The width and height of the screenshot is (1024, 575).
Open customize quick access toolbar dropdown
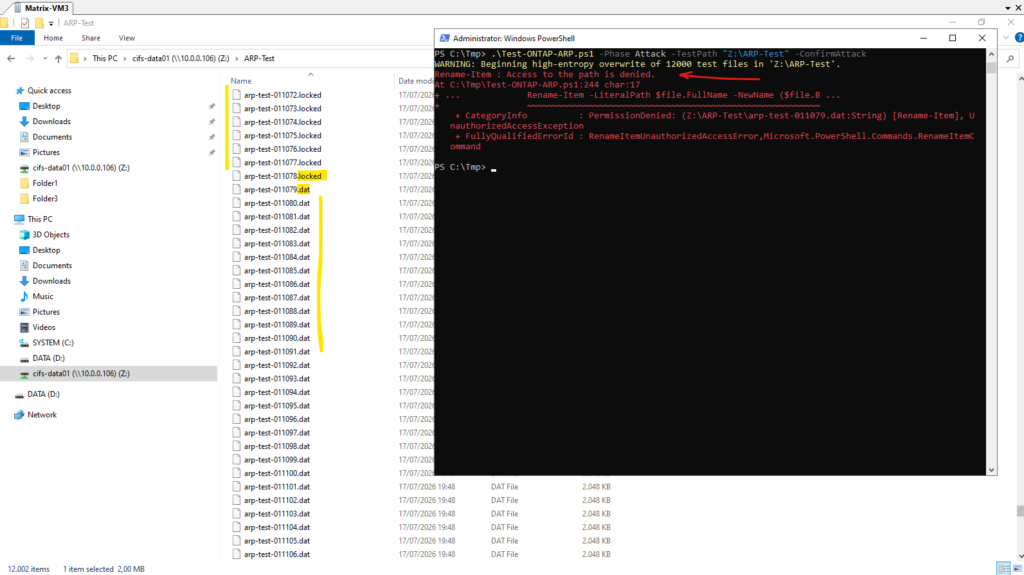[x=51, y=24]
